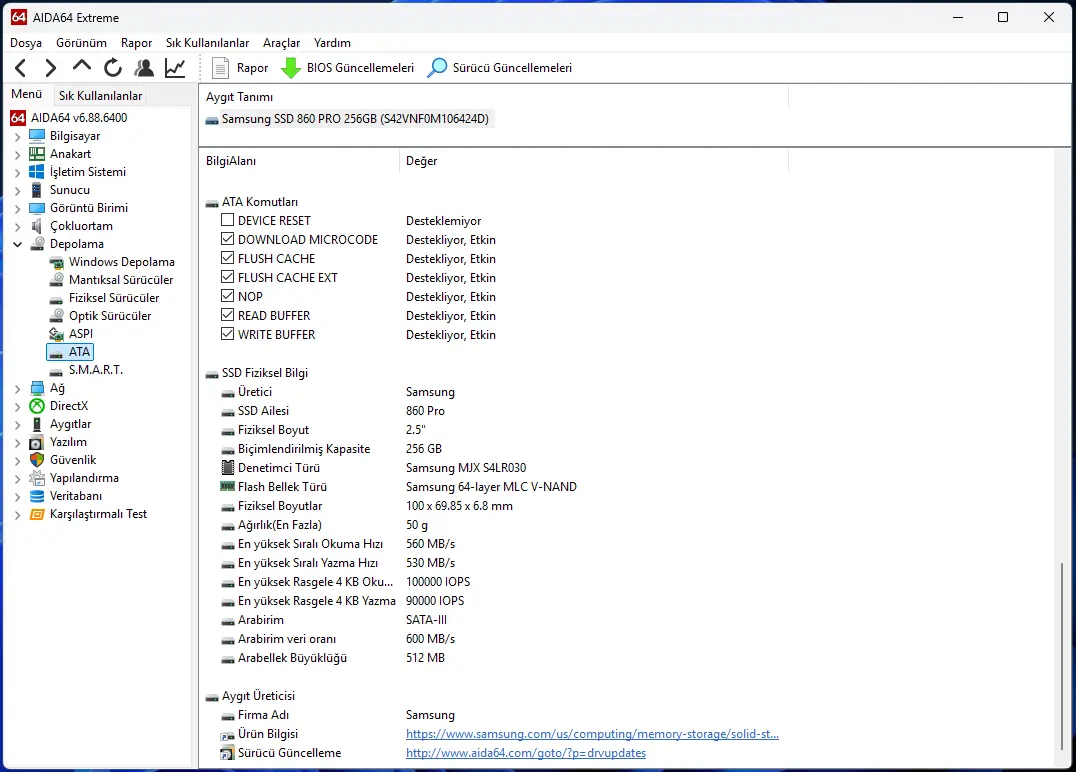Open the user profile toolbar icon
Screen dimensions: 1076x772
144,68
